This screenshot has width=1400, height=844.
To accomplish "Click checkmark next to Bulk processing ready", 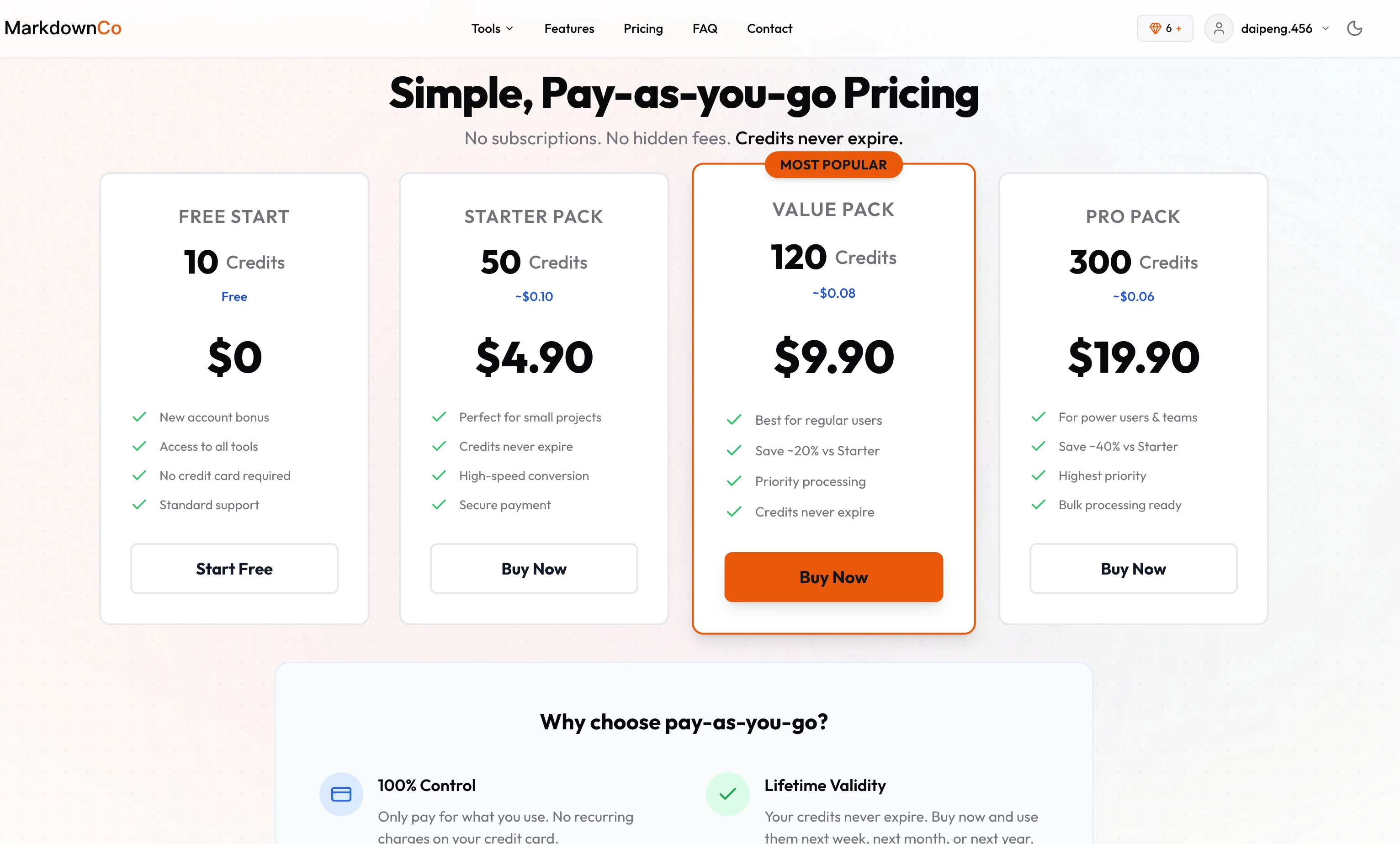I will [1039, 504].
